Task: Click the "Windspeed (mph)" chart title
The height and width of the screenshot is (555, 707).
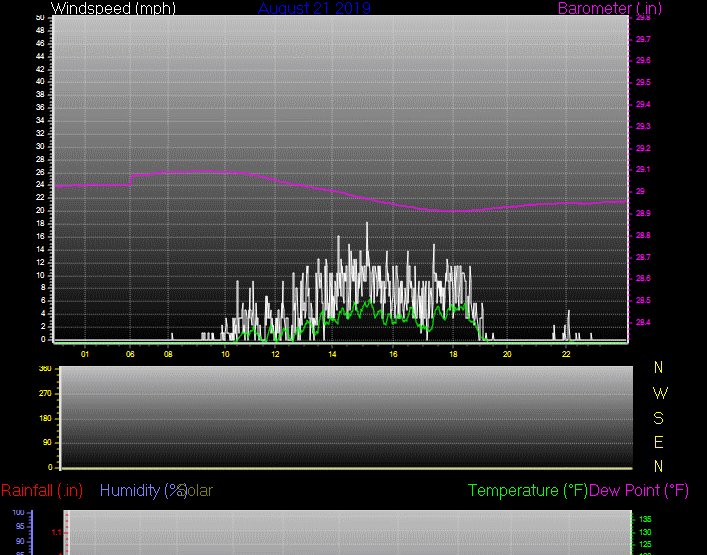Action: tap(113, 8)
